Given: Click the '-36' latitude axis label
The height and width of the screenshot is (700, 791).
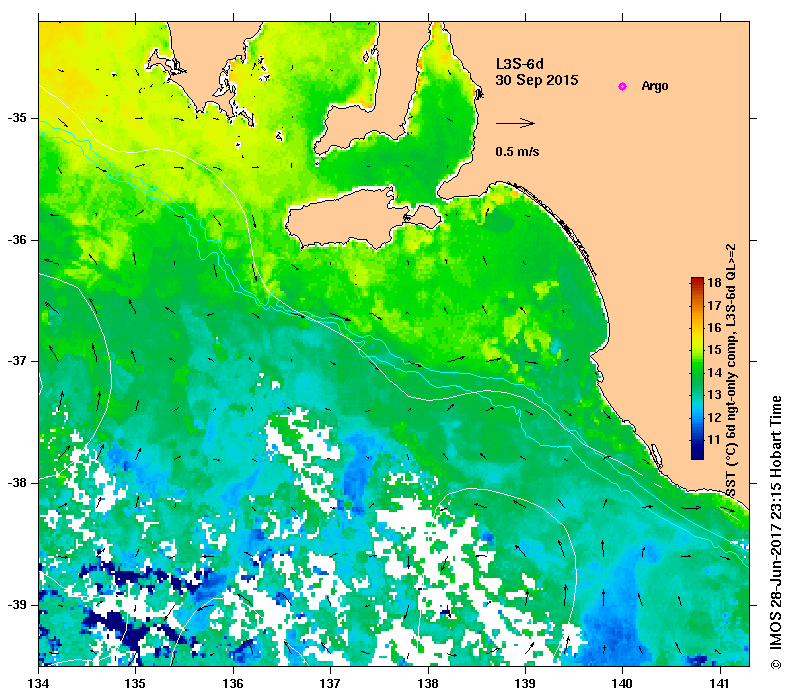Looking at the screenshot, I should coord(17,240).
